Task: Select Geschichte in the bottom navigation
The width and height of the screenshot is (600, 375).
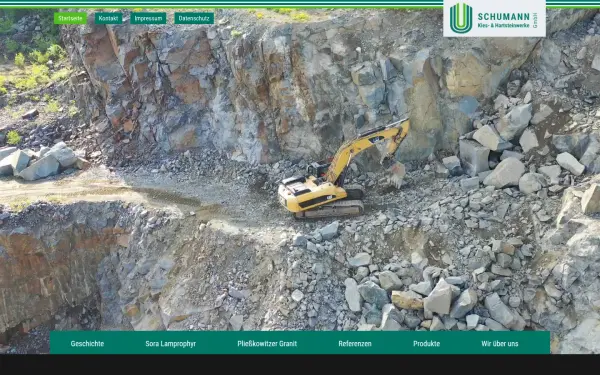Action: point(87,344)
